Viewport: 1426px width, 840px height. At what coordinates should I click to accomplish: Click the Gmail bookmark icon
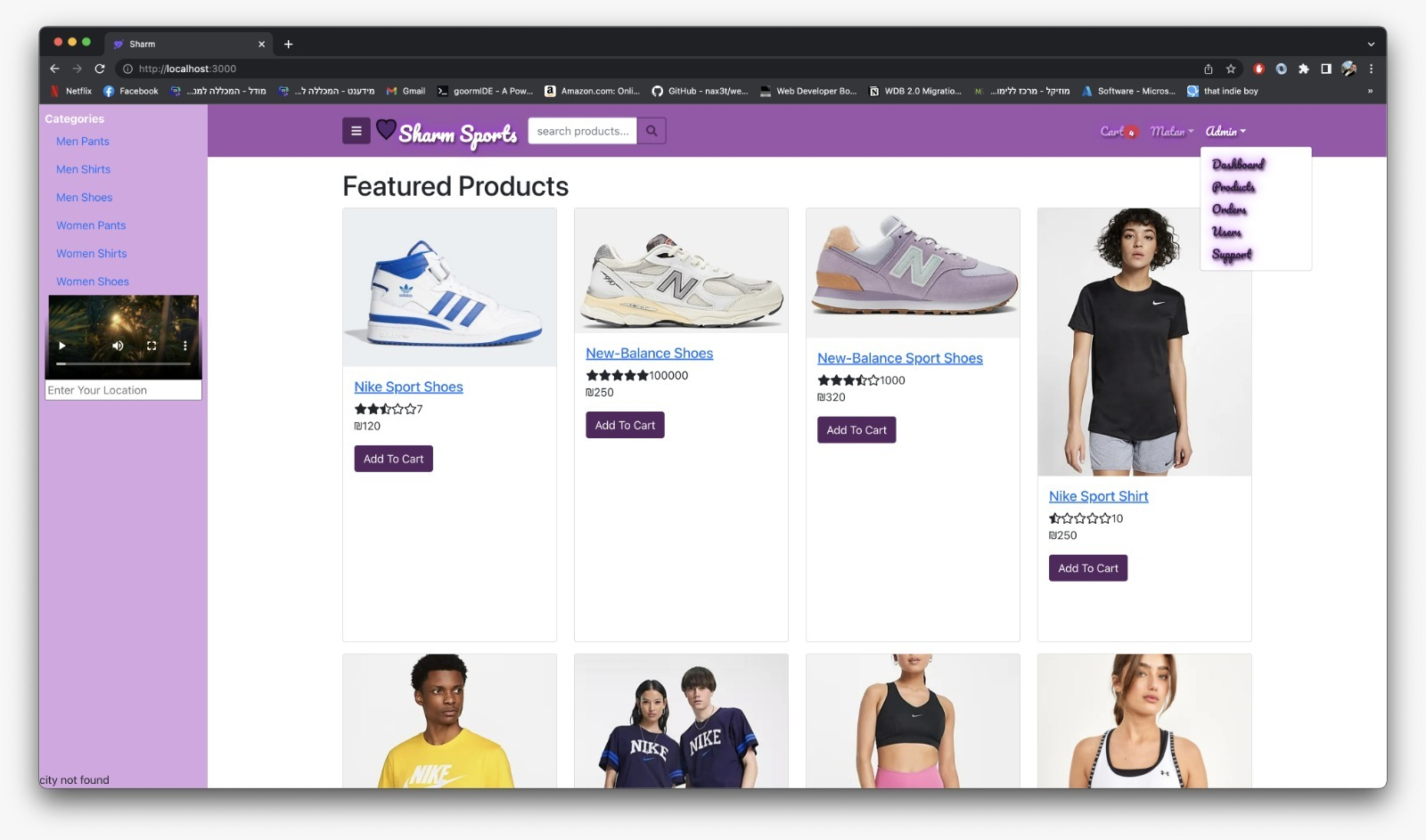coord(392,90)
